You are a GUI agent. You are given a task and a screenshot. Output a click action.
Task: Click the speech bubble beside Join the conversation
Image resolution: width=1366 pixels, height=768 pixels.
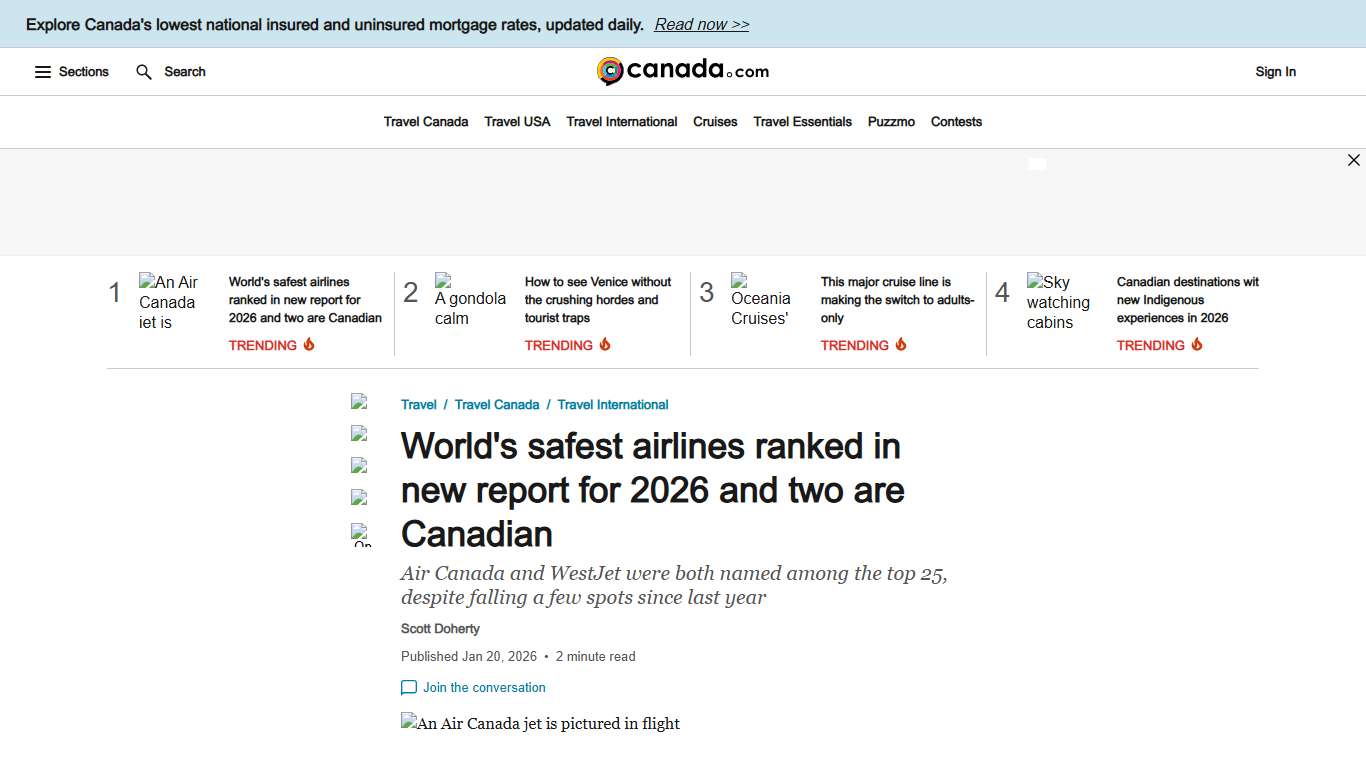[x=409, y=687]
